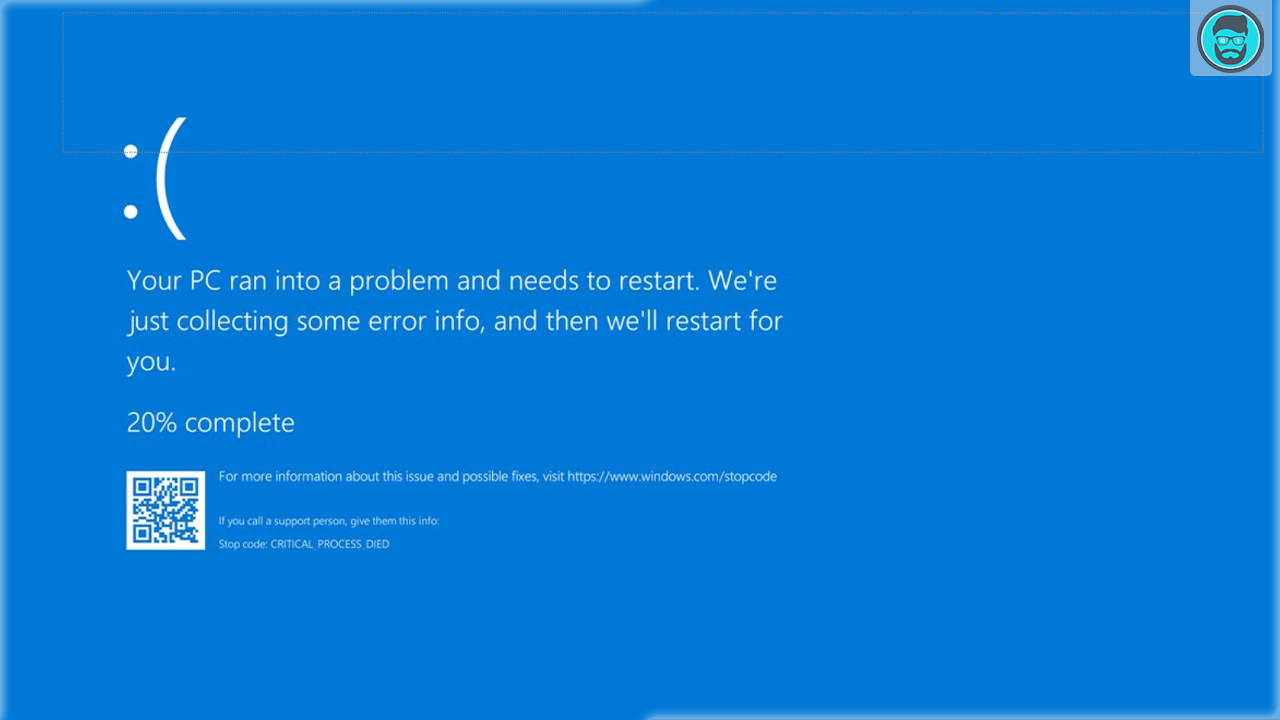Click the "Stop code:" label
Image resolution: width=1280 pixels, height=720 pixels.
[243, 544]
